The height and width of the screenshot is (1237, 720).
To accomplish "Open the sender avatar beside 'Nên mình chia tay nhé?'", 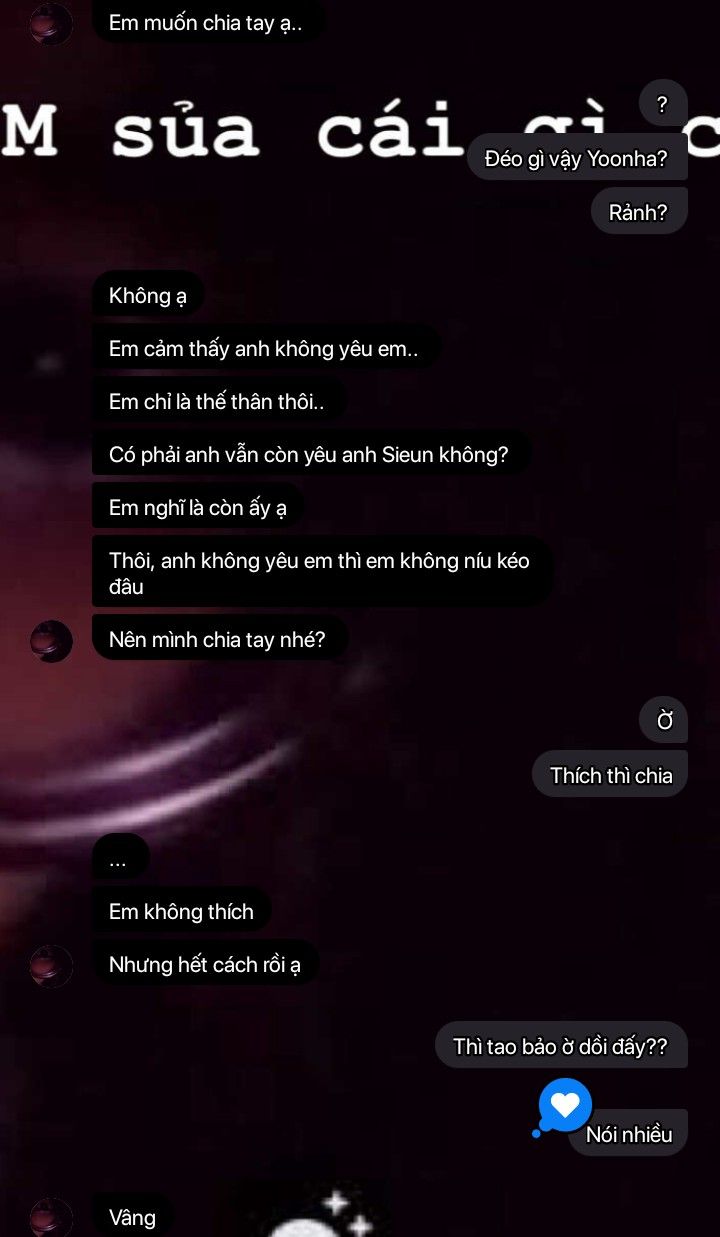I will [x=51, y=641].
